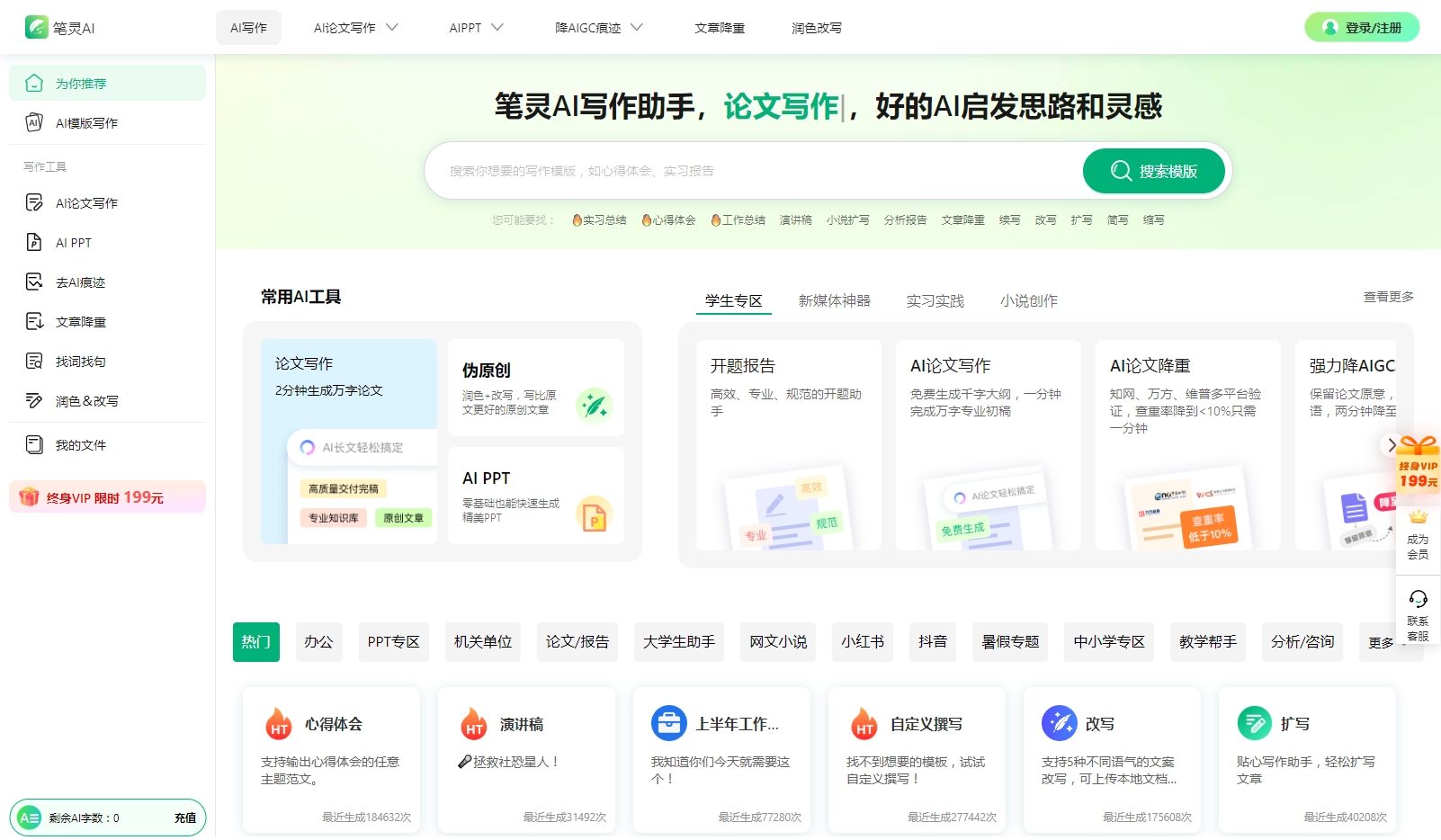The height and width of the screenshot is (840, 1441).
Task: Open AI论文写作 sidebar icon
Action: pyautogui.click(x=34, y=202)
